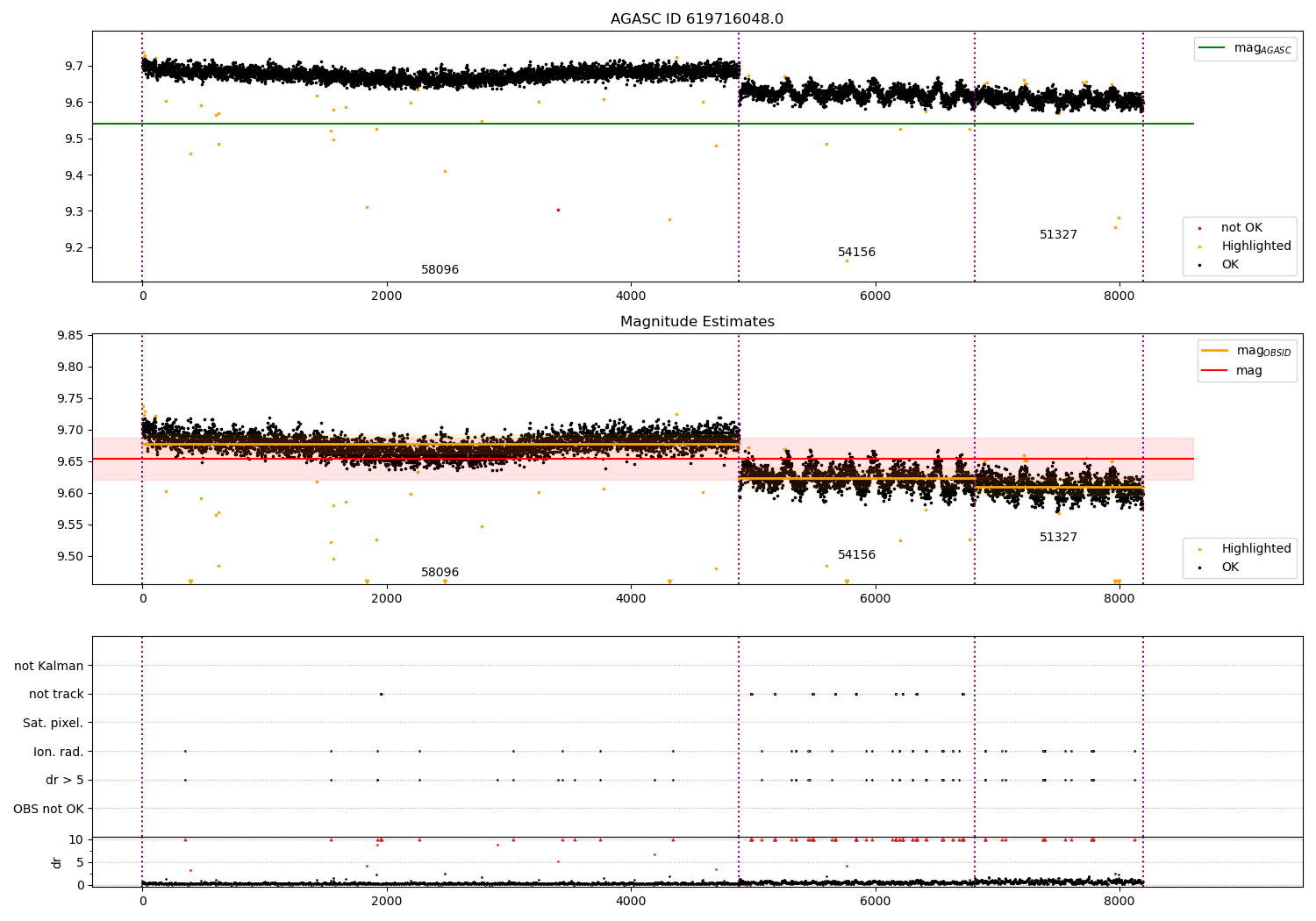Click the 'not Kalman' y-axis label
This screenshot has height=921, width=1316.
[x=49, y=666]
